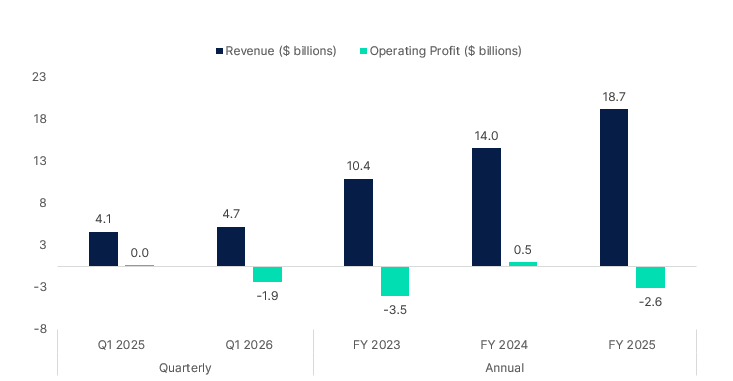Select the '-1.9' data label
Screen dimensions: 733x381
[x=267, y=296]
